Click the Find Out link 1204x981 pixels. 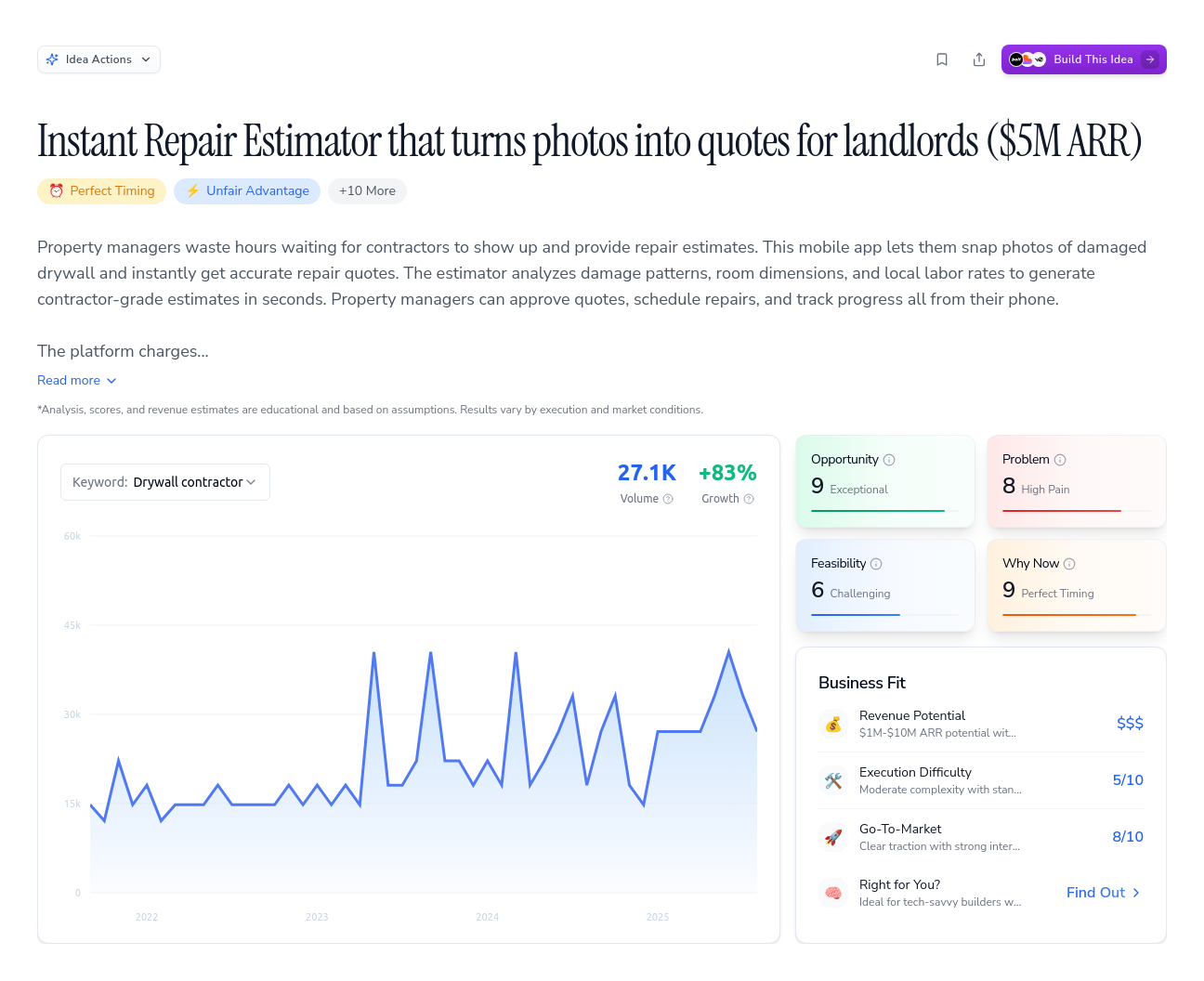click(1103, 893)
